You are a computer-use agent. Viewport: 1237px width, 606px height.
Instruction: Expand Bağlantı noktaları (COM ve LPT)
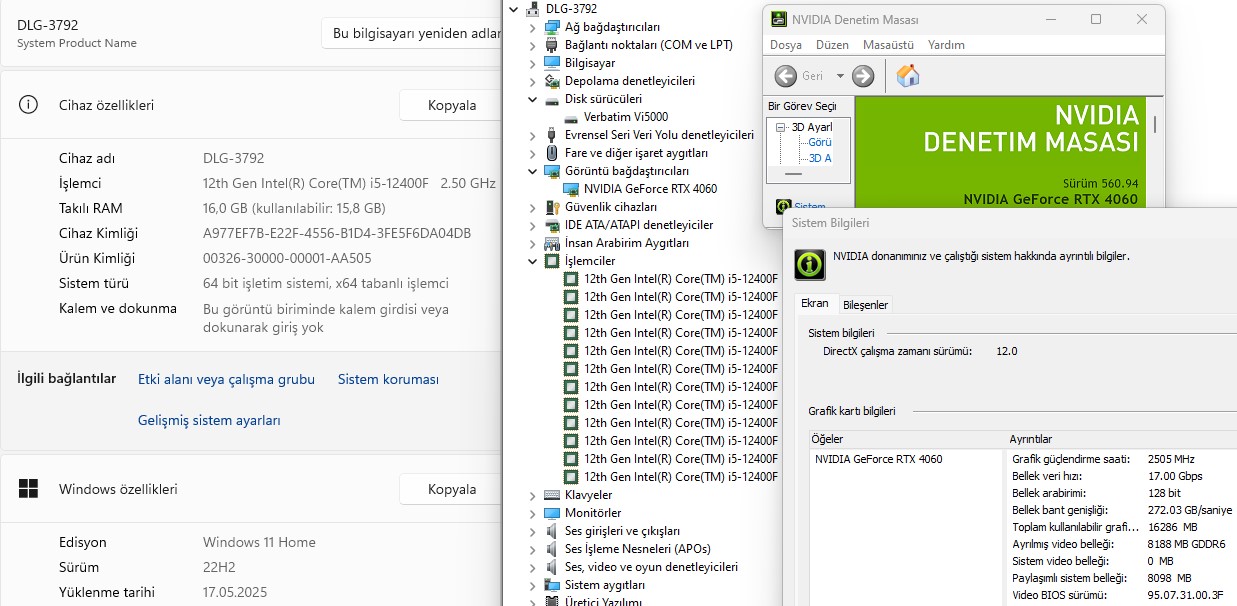tap(533, 45)
